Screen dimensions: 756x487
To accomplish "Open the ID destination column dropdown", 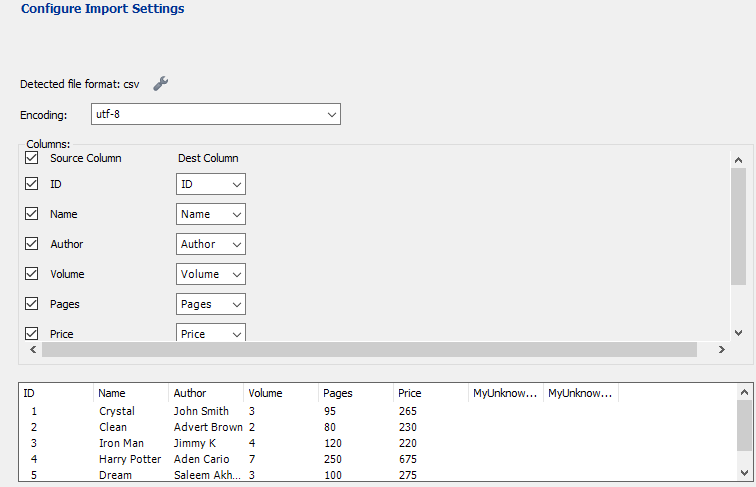I will tap(211, 184).
